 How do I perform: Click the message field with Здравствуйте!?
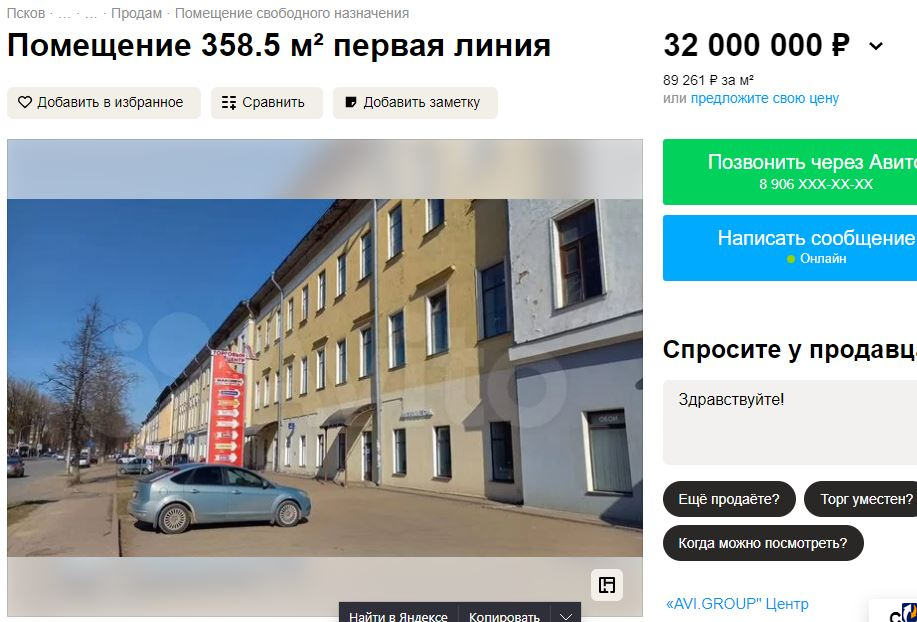tap(790, 422)
